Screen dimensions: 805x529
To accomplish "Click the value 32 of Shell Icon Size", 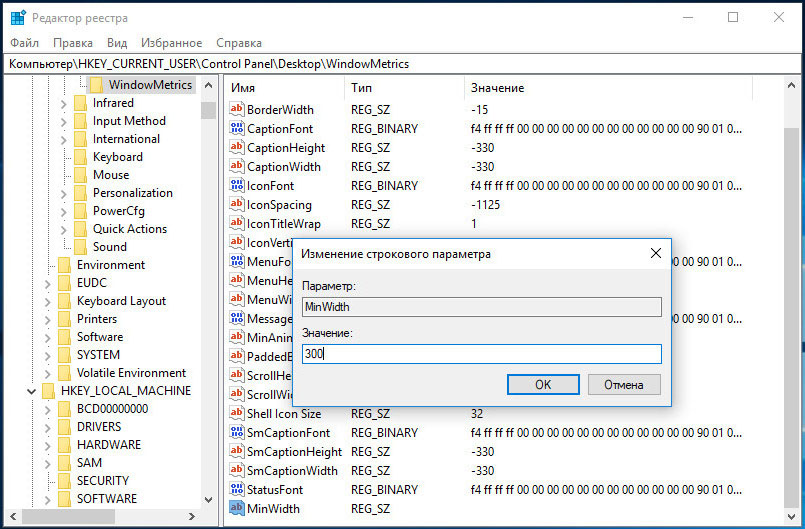I will click(x=477, y=413).
